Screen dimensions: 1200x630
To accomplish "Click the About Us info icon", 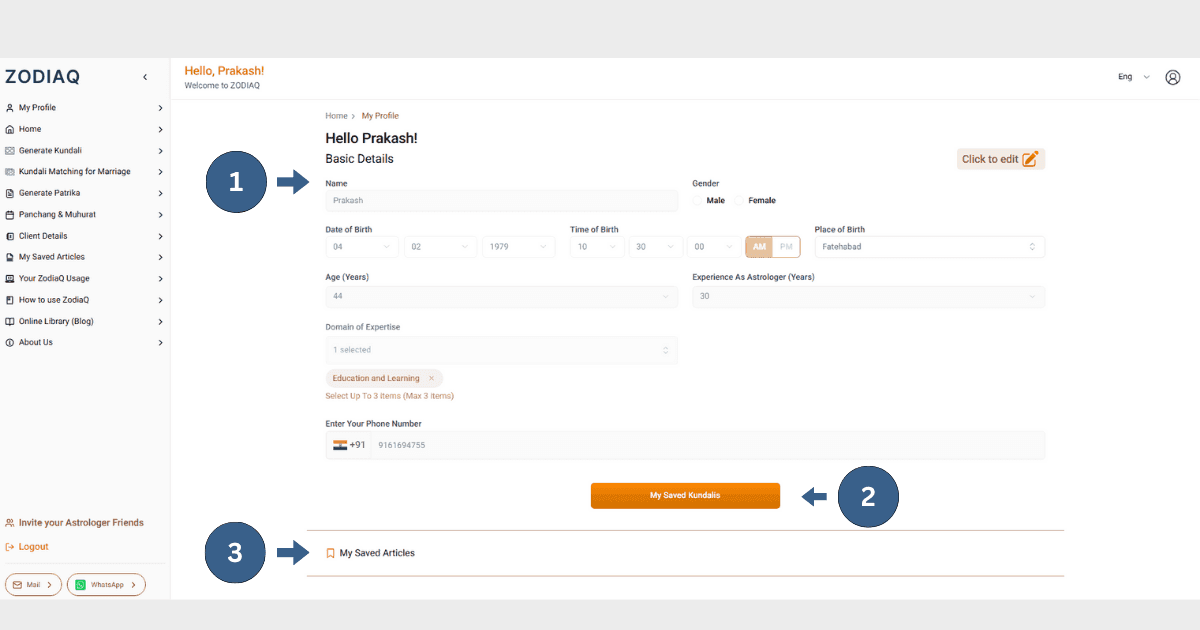I will 9,342.
